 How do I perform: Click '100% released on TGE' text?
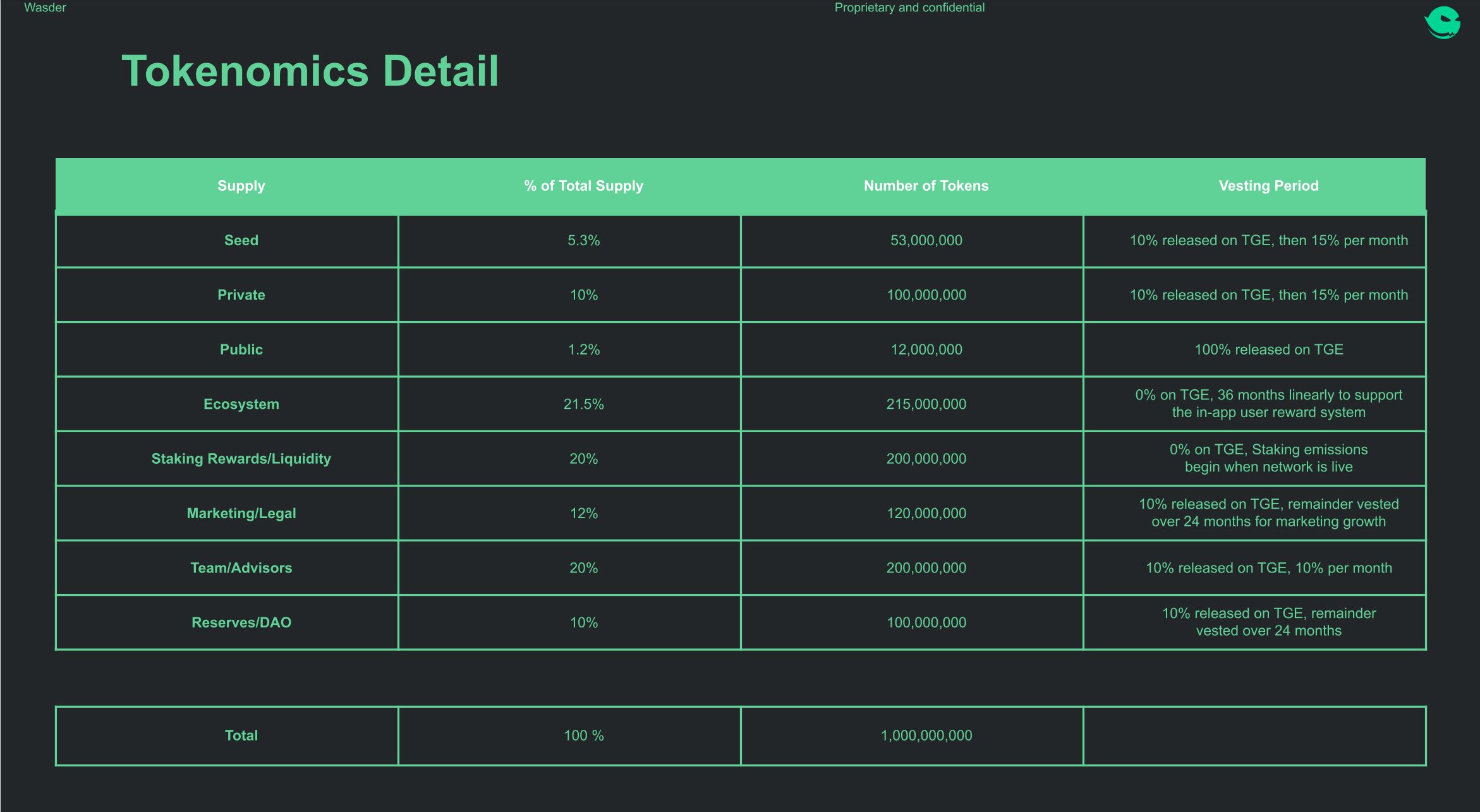click(1269, 349)
